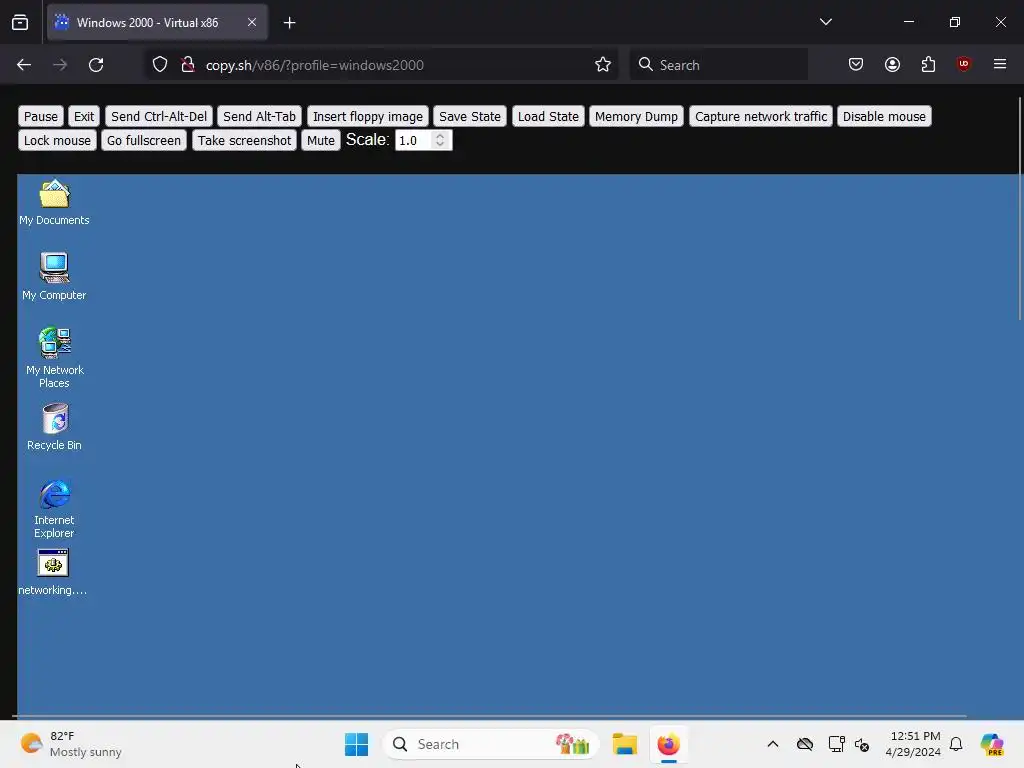Viewport: 1024px width, 768px height.
Task: Click the OneDrive cloud tray icon
Action: [805, 744]
